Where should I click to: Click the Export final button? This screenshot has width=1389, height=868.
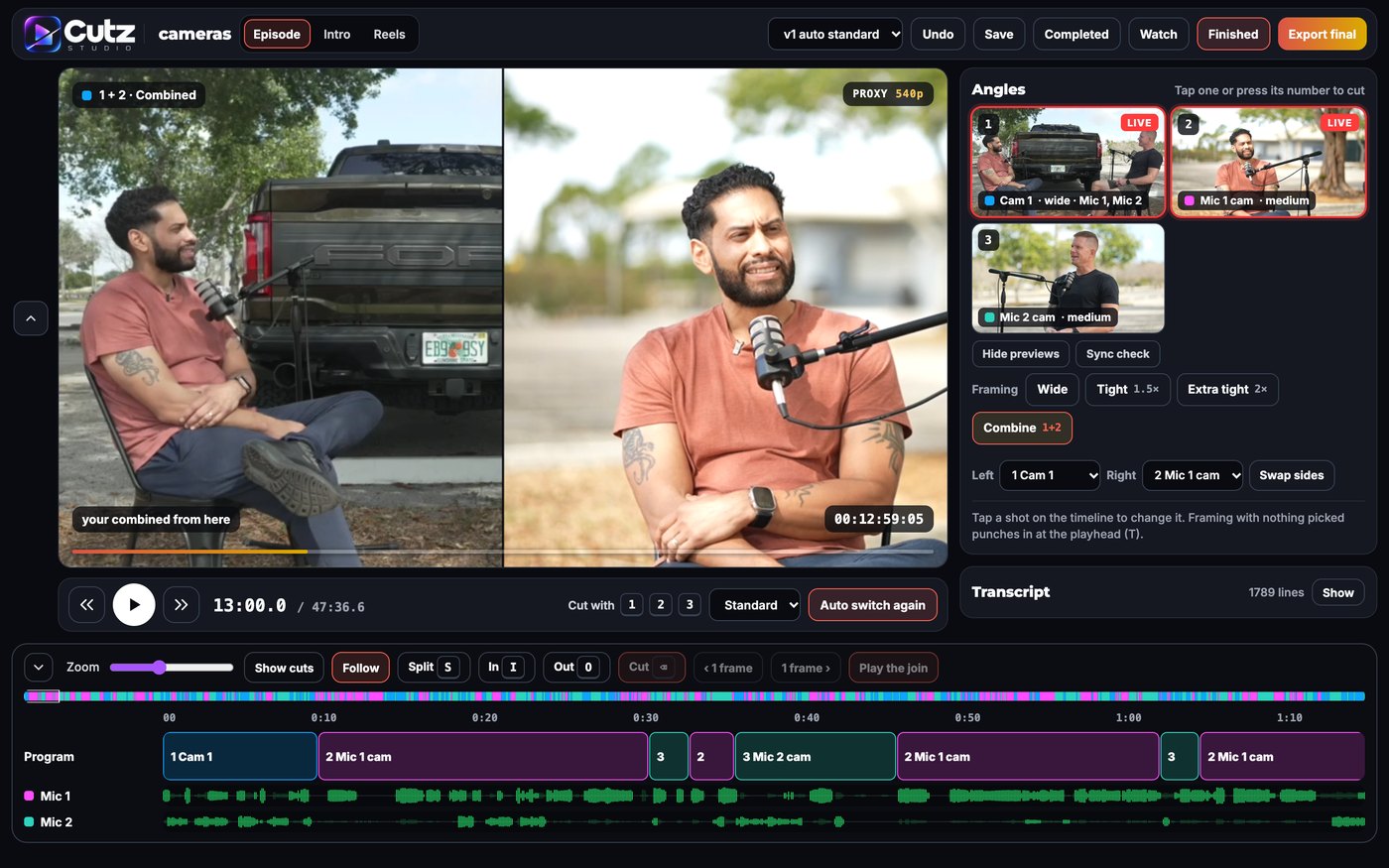pos(1322,34)
